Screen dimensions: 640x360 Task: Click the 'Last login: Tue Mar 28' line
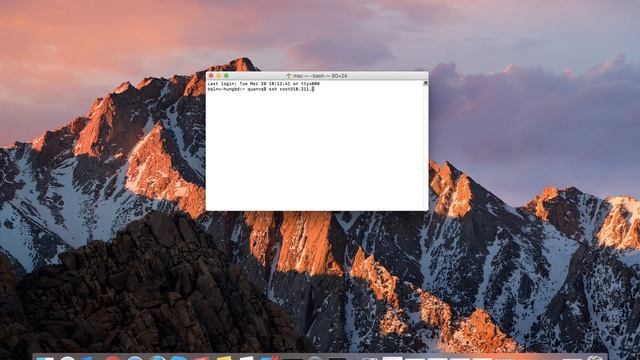264,84
